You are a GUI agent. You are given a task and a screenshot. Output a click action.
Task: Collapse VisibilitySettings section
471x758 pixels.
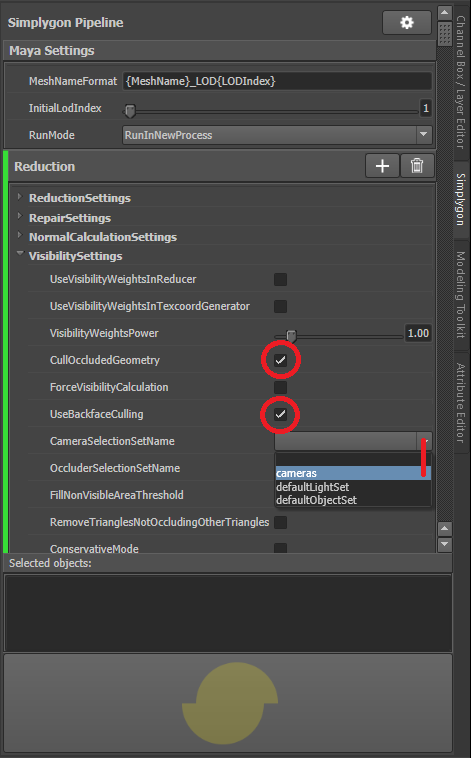pyautogui.click(x=20, y=253)
